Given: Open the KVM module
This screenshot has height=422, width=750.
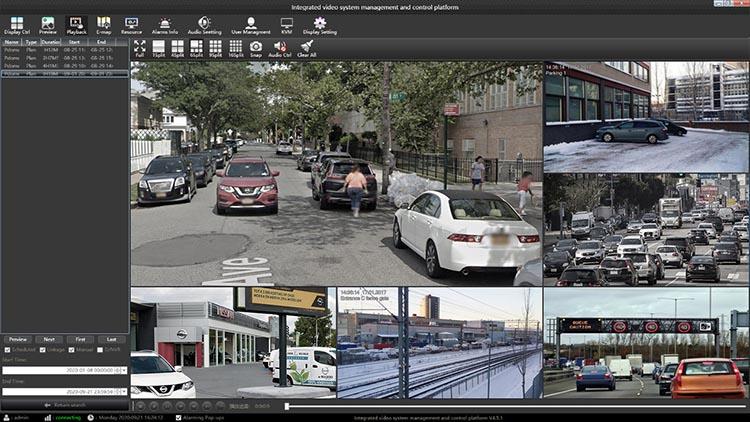Looking at the screenshot, I should 287,25.
